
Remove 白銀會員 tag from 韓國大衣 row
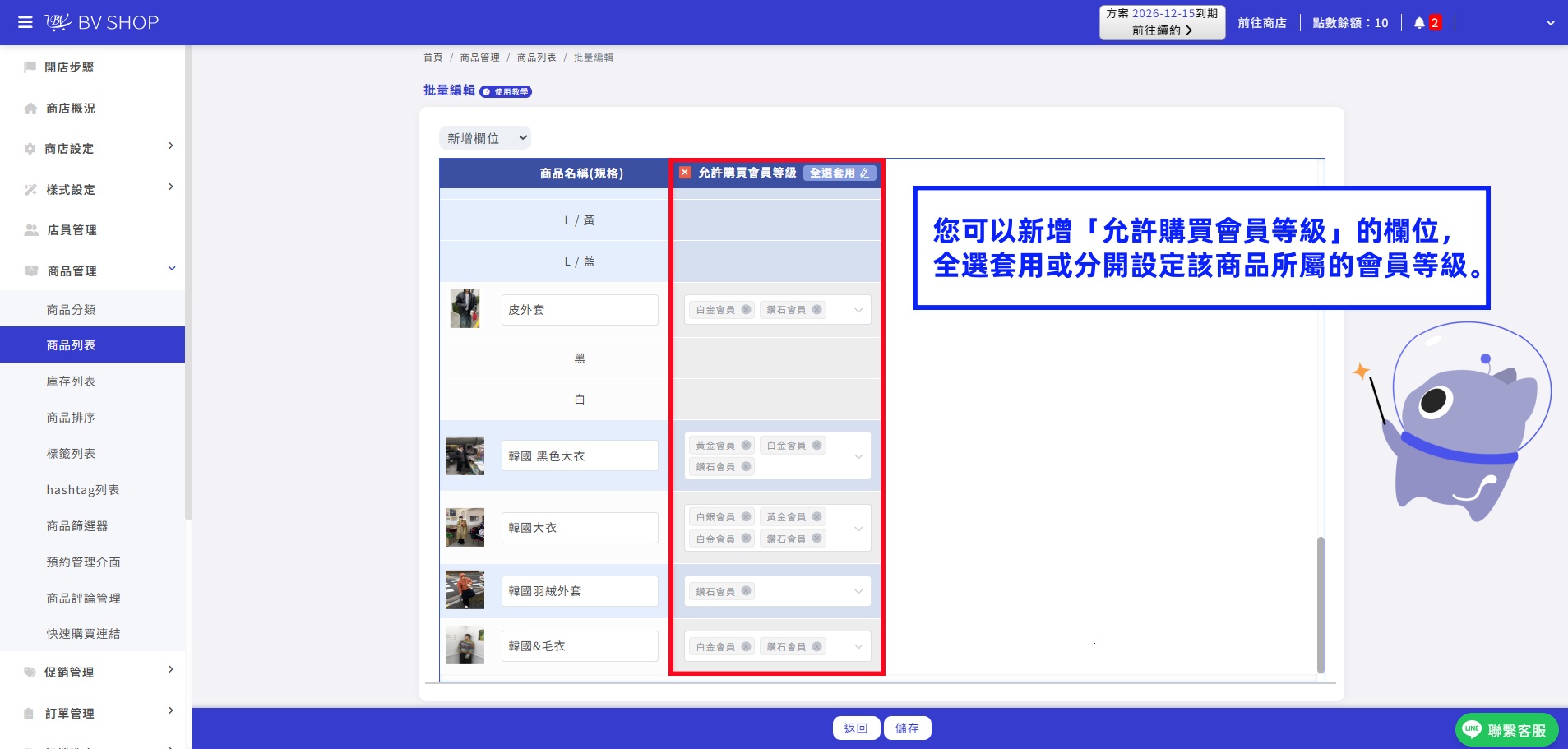tap(746, 516)
